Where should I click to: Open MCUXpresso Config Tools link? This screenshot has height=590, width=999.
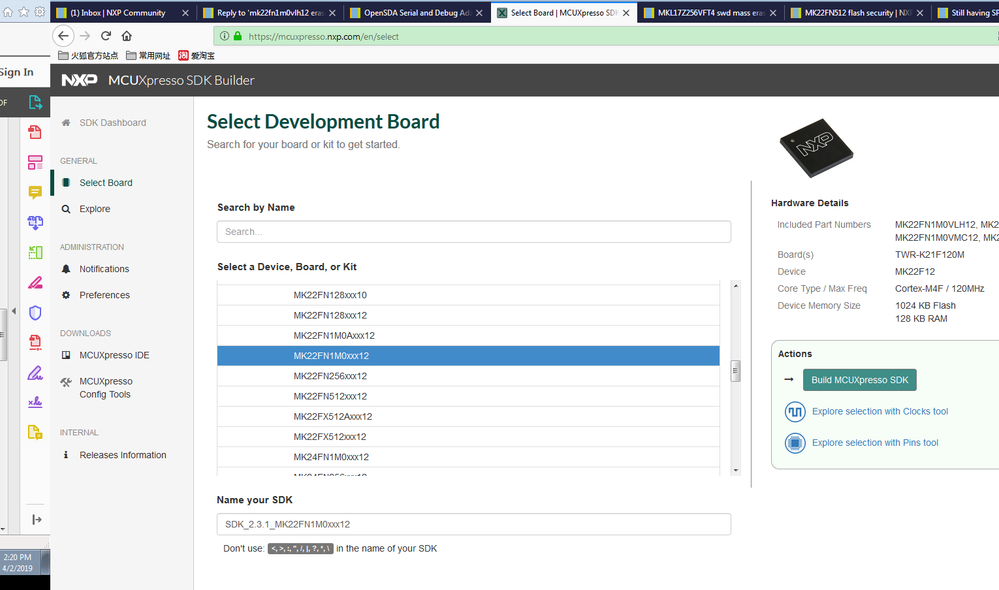point(106,387)
